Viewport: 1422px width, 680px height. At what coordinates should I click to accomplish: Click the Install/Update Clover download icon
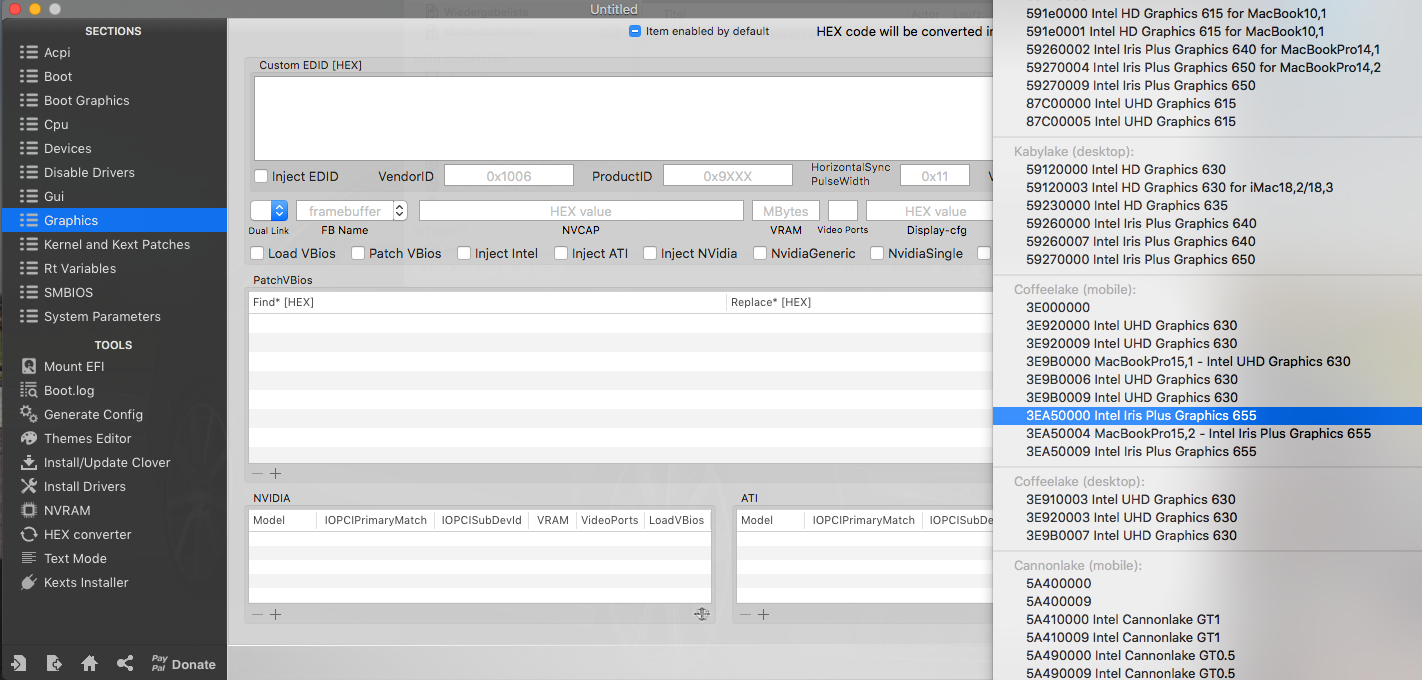[28, 462]
